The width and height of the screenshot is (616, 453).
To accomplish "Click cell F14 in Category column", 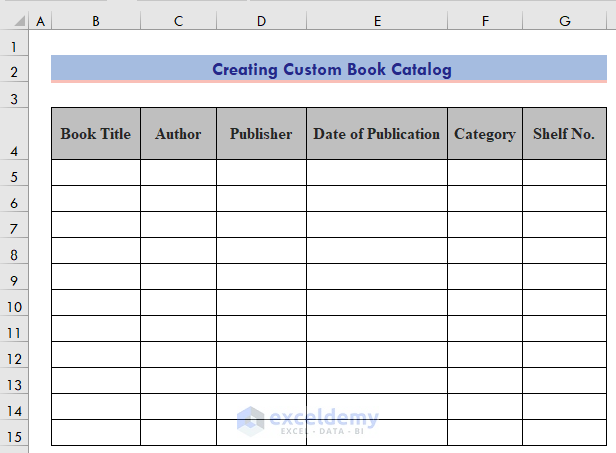I will click(485, 407).
